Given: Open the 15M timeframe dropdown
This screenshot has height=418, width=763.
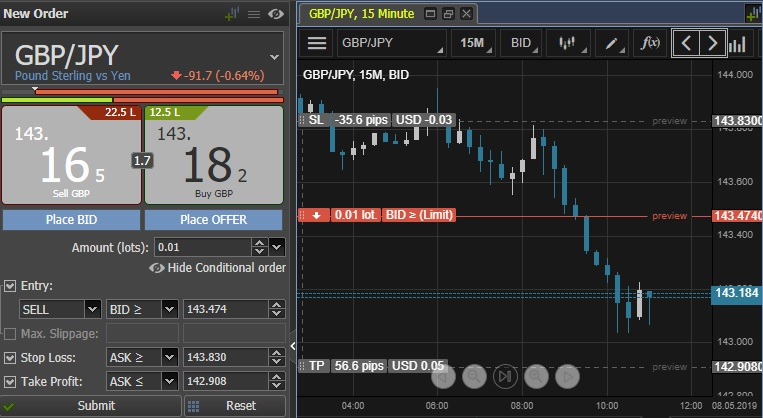Looking at the screenshot, I should [x=473, y=43].
